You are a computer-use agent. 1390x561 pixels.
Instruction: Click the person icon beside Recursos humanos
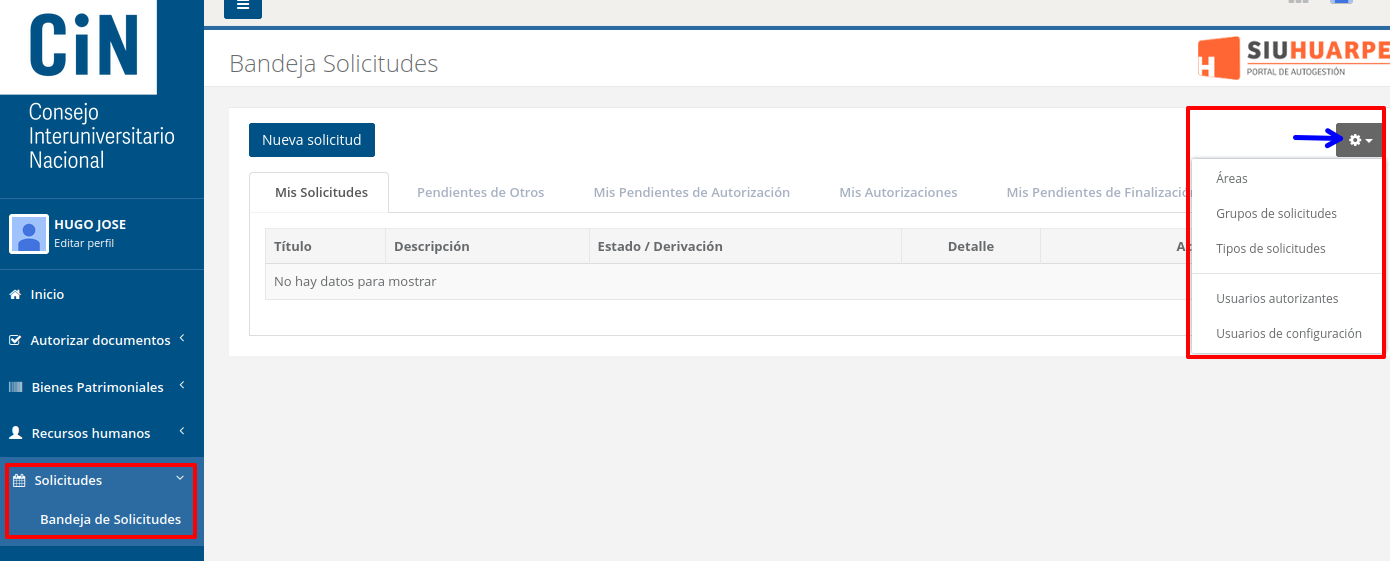click(15, 433)
